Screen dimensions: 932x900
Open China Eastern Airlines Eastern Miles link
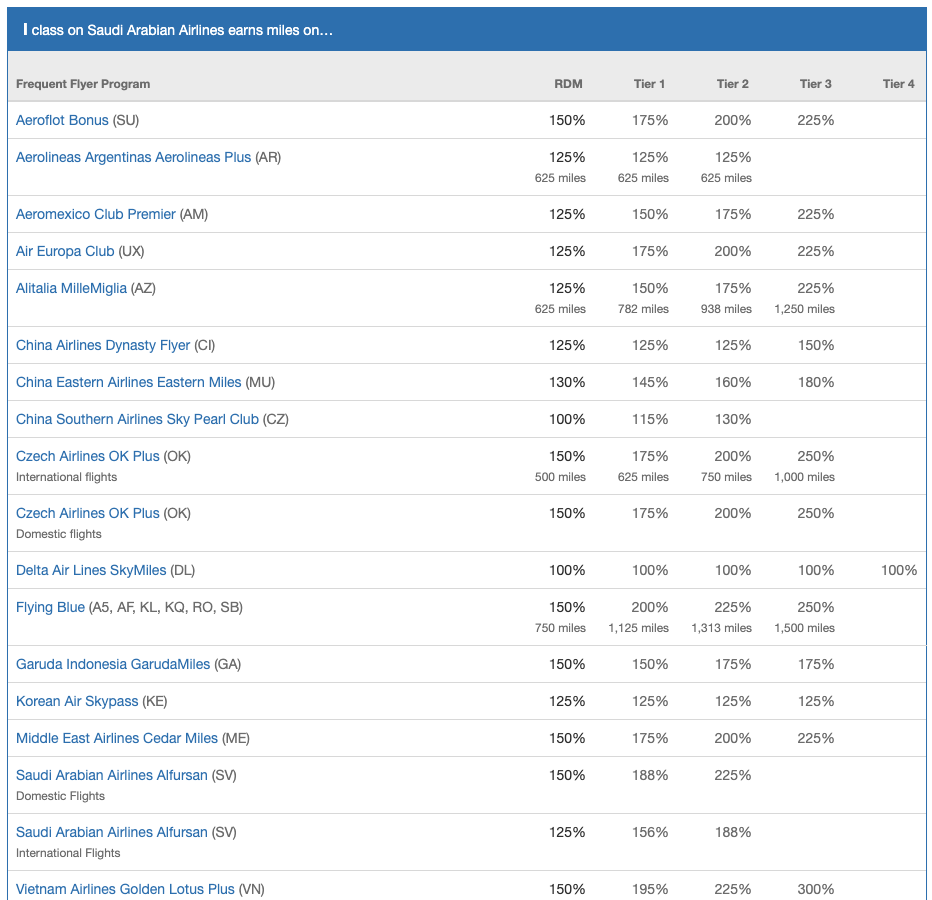point(129,382)
